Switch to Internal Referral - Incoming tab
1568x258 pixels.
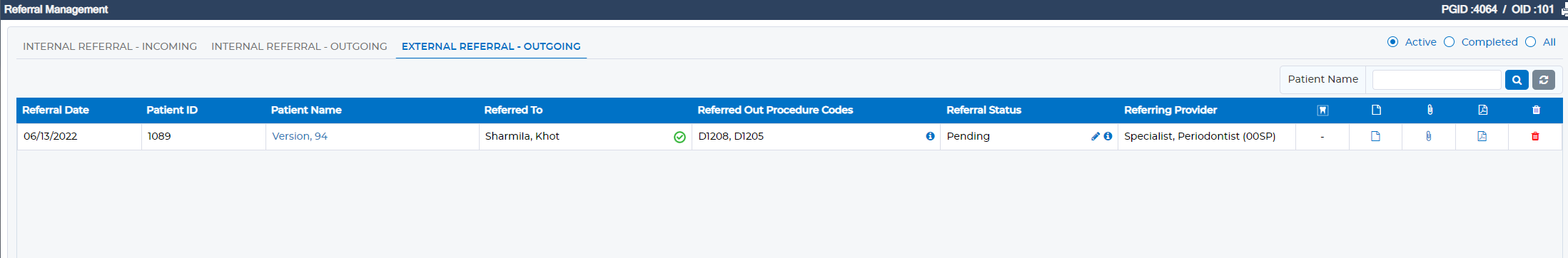coord(110,46)
